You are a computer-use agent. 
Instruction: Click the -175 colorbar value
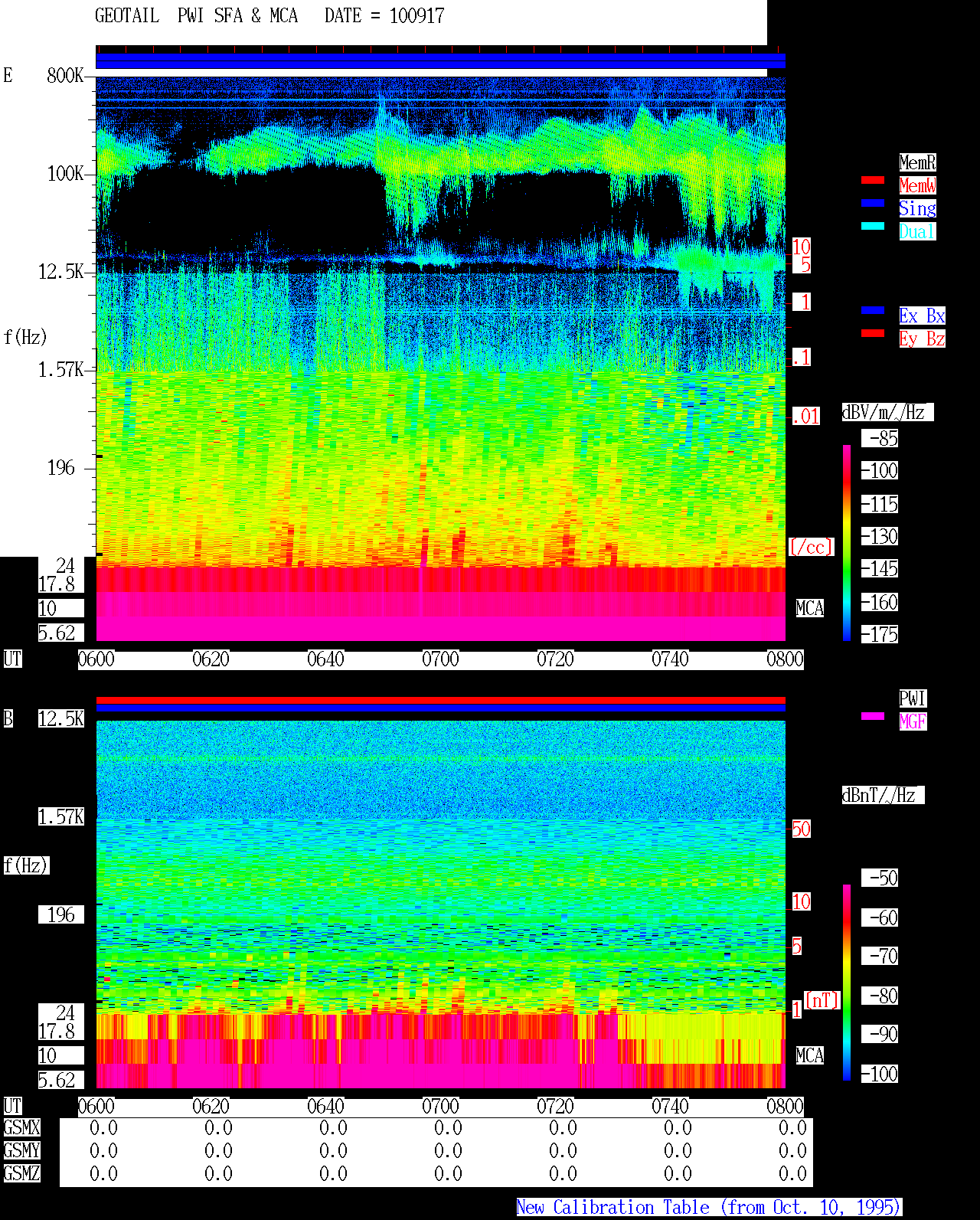click(880, 635)
